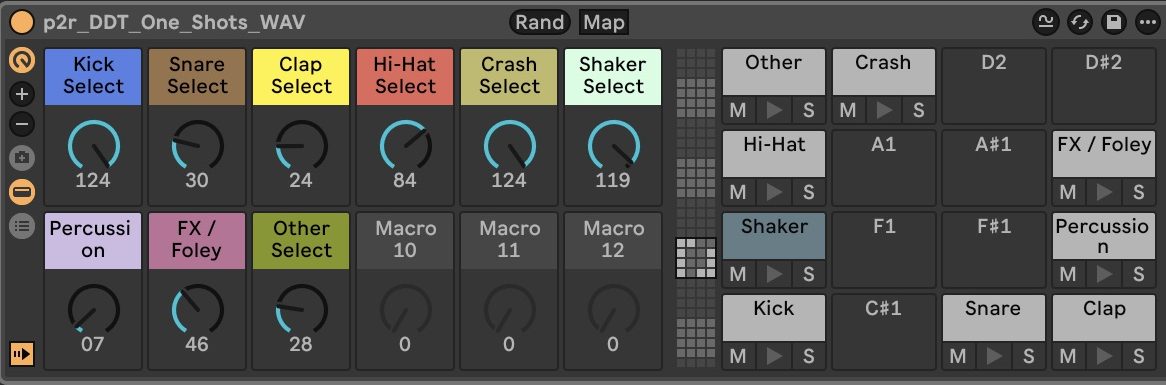Solo the Crash pad

click(x=918, y=111)
